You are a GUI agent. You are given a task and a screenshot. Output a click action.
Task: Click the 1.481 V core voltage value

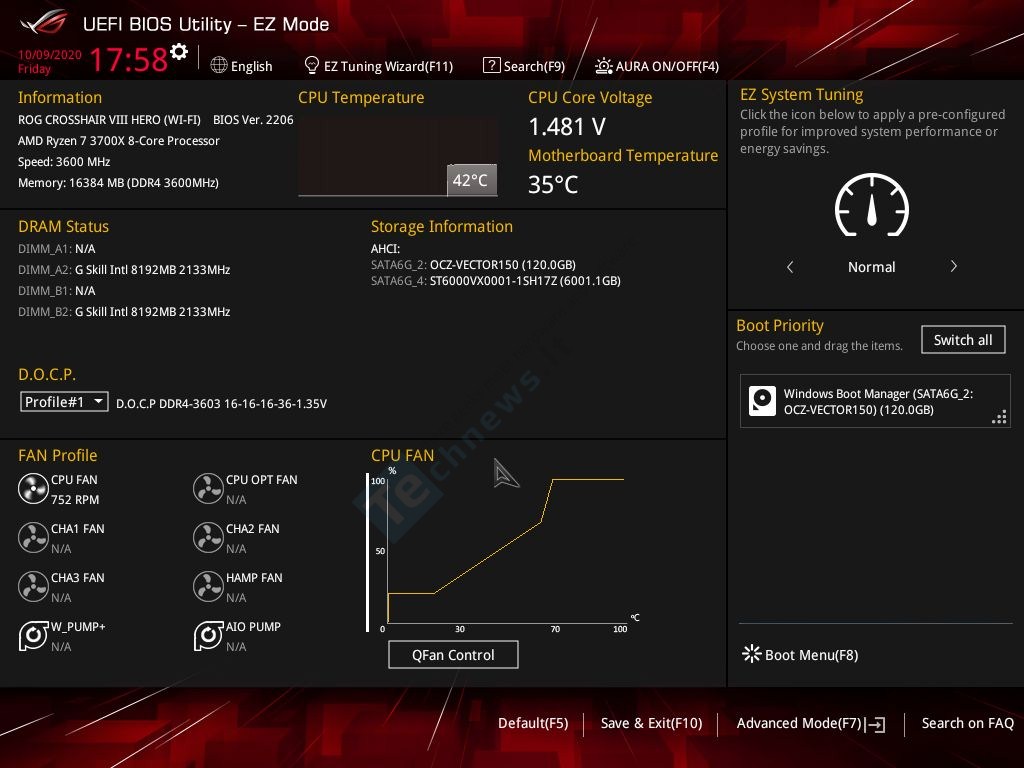click(x=567, y=127)
